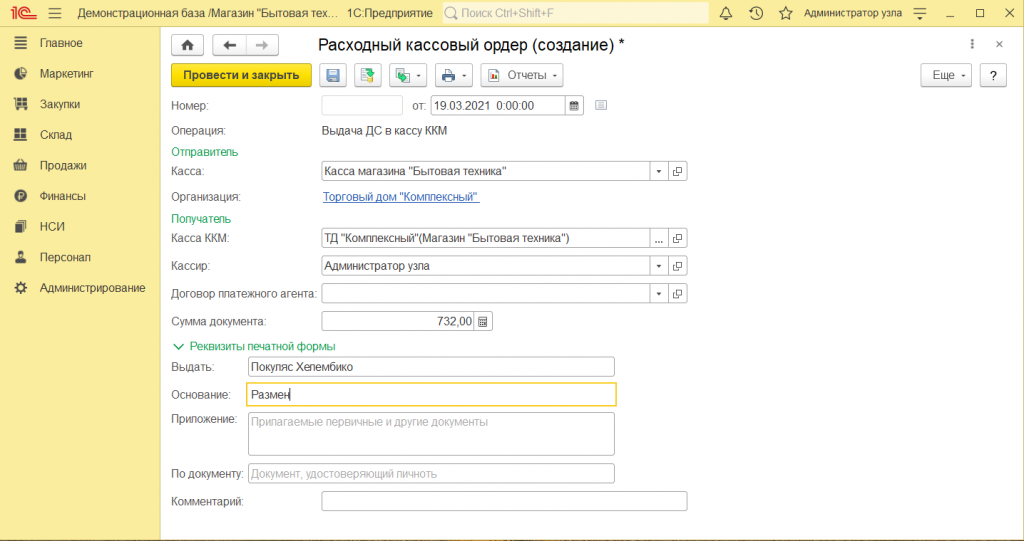Click the favorites star icon
The width and height of the screenshot is (1024, 541).
point(786,13)
